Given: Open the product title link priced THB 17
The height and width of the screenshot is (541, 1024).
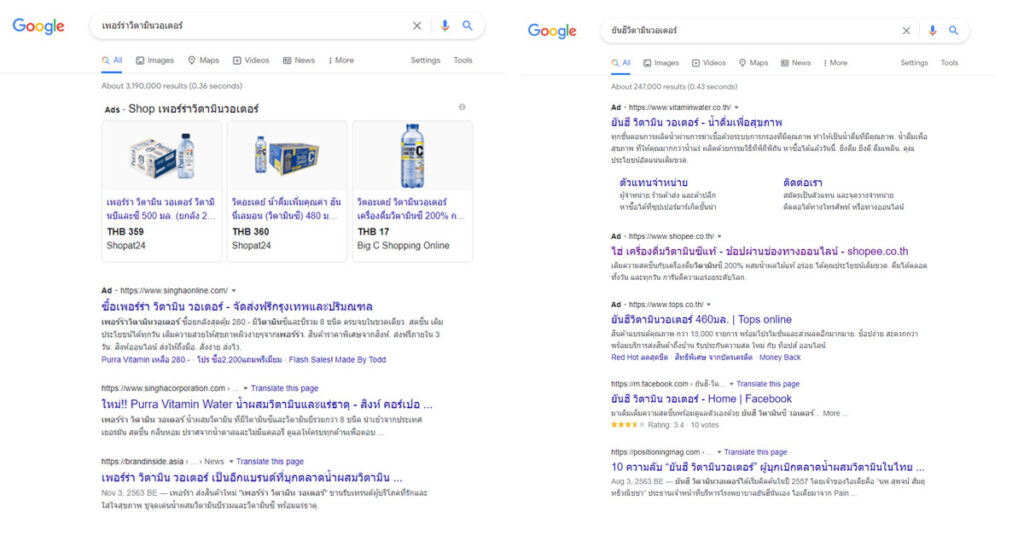Looking at the screenshot, I should click(x=411, y=209).
